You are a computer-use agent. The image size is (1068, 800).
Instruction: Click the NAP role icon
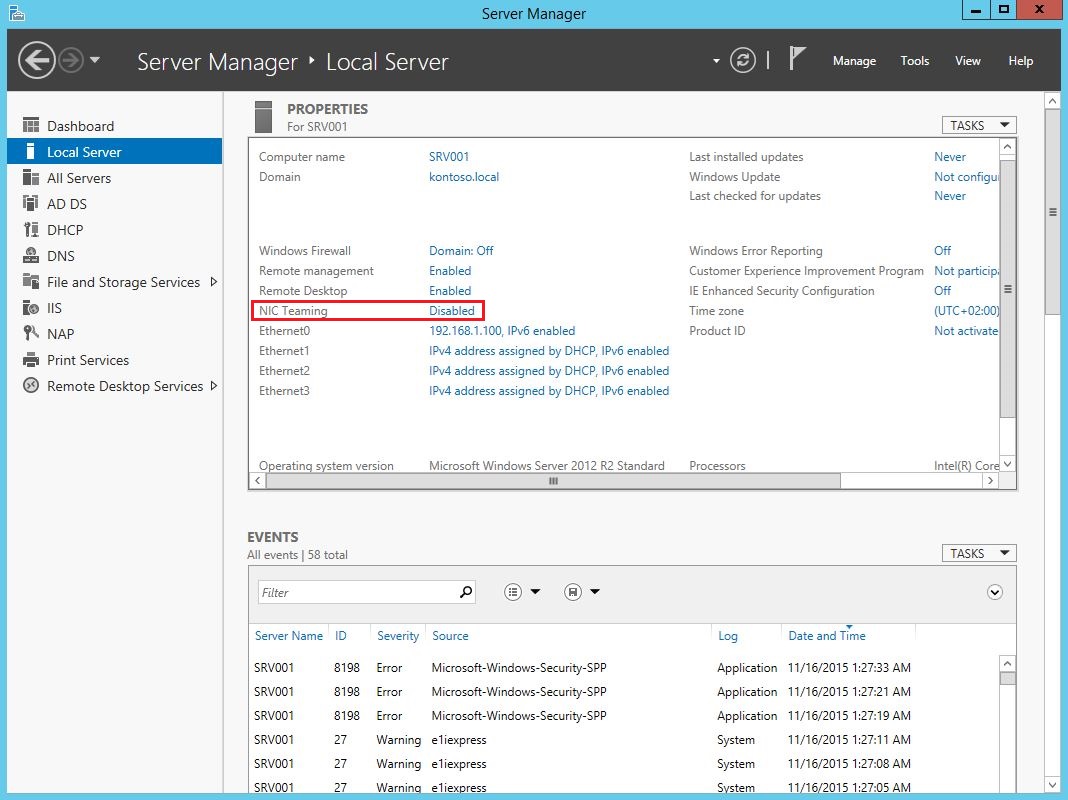[31, 334]
